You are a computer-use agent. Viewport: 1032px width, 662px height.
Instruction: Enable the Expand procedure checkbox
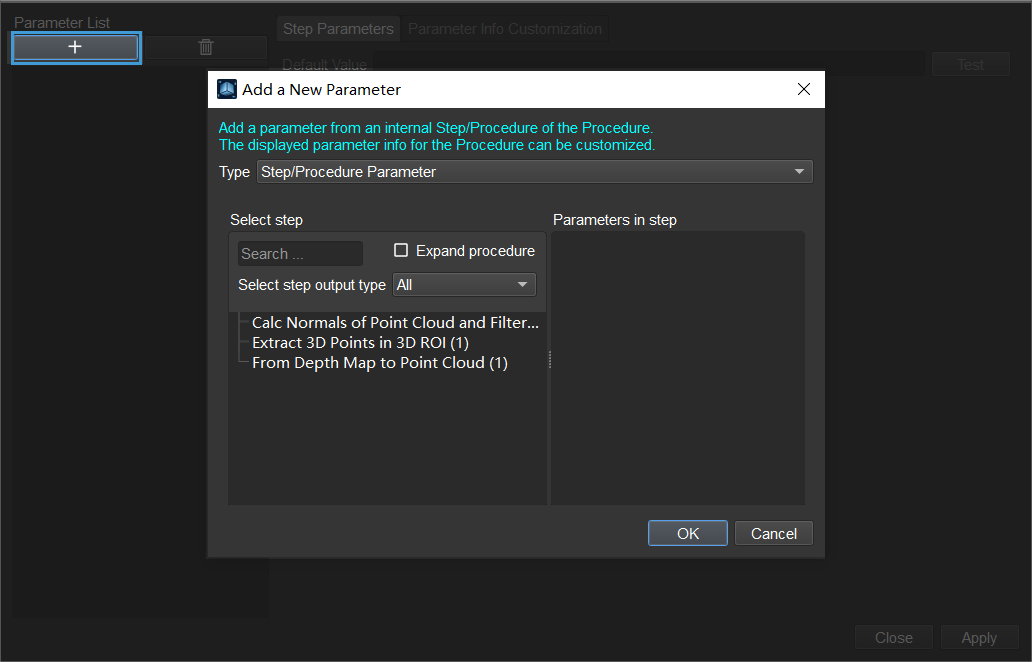click(x=401, y=251)
